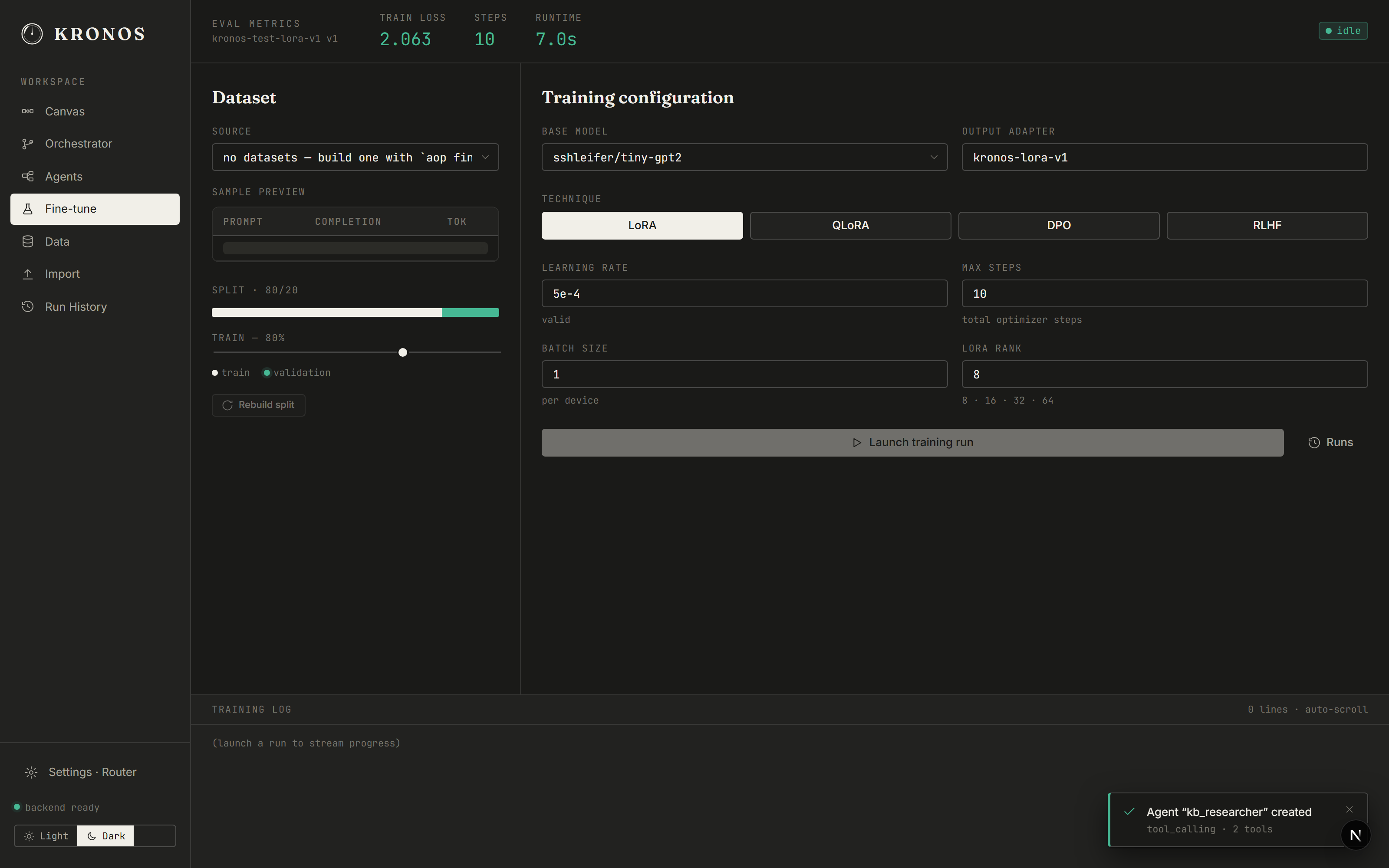Click the kronos-test-lora-v1 v1 label
Screen dimensions: 1389x868
click(x=275, y=39)
